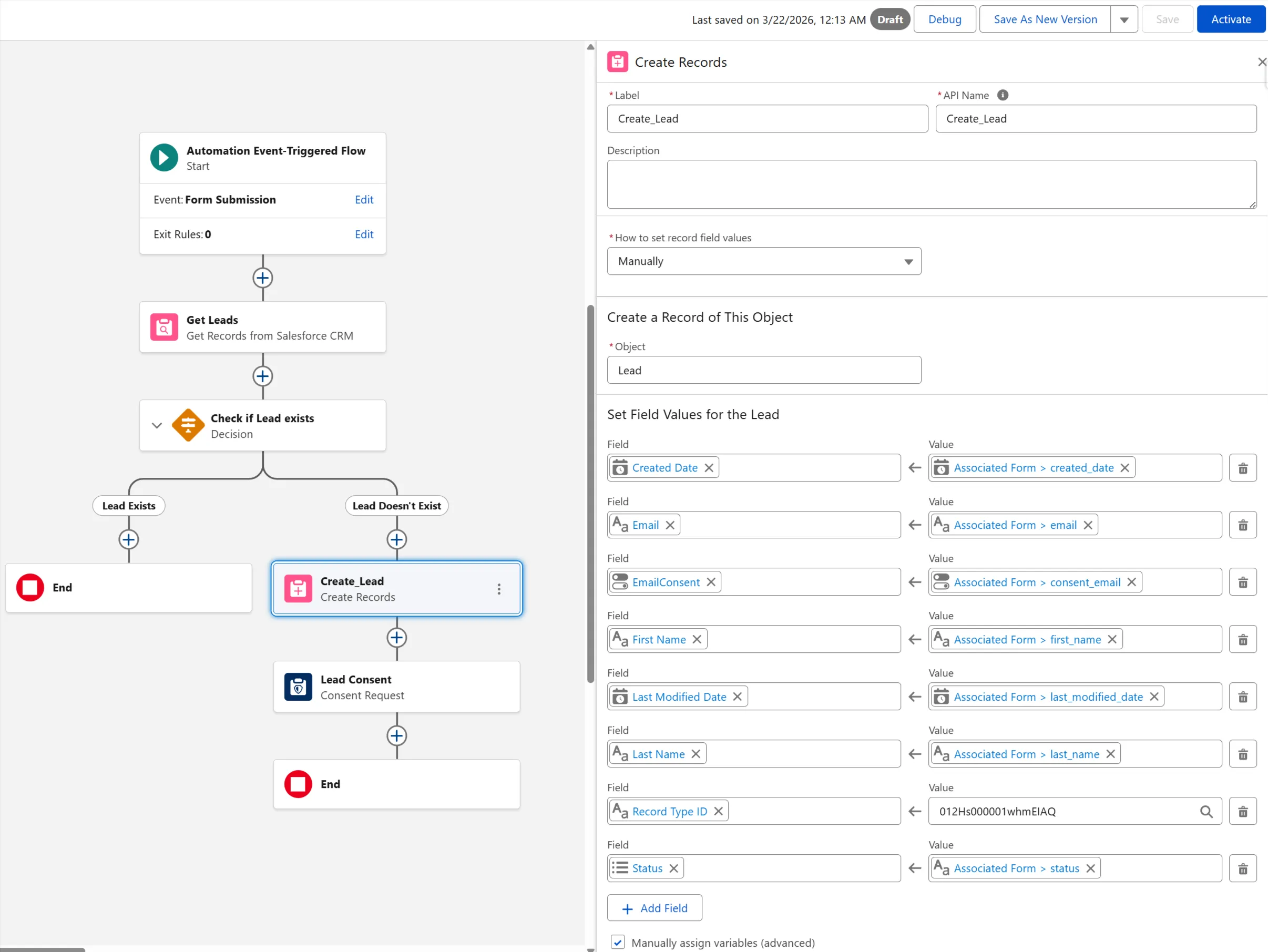
Task: Click the Create_Lead node icon on canvas
Action: pyautogui.click(x=298, y=589)
